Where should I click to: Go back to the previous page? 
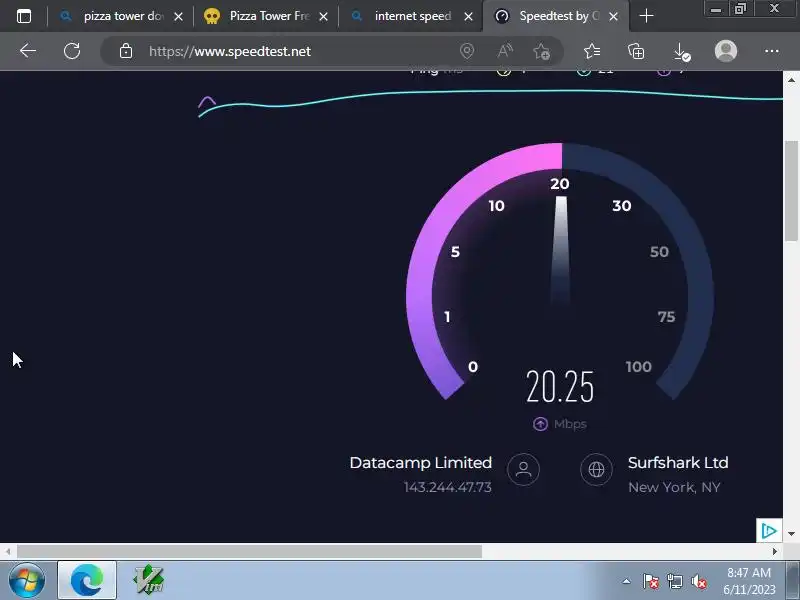28,51
